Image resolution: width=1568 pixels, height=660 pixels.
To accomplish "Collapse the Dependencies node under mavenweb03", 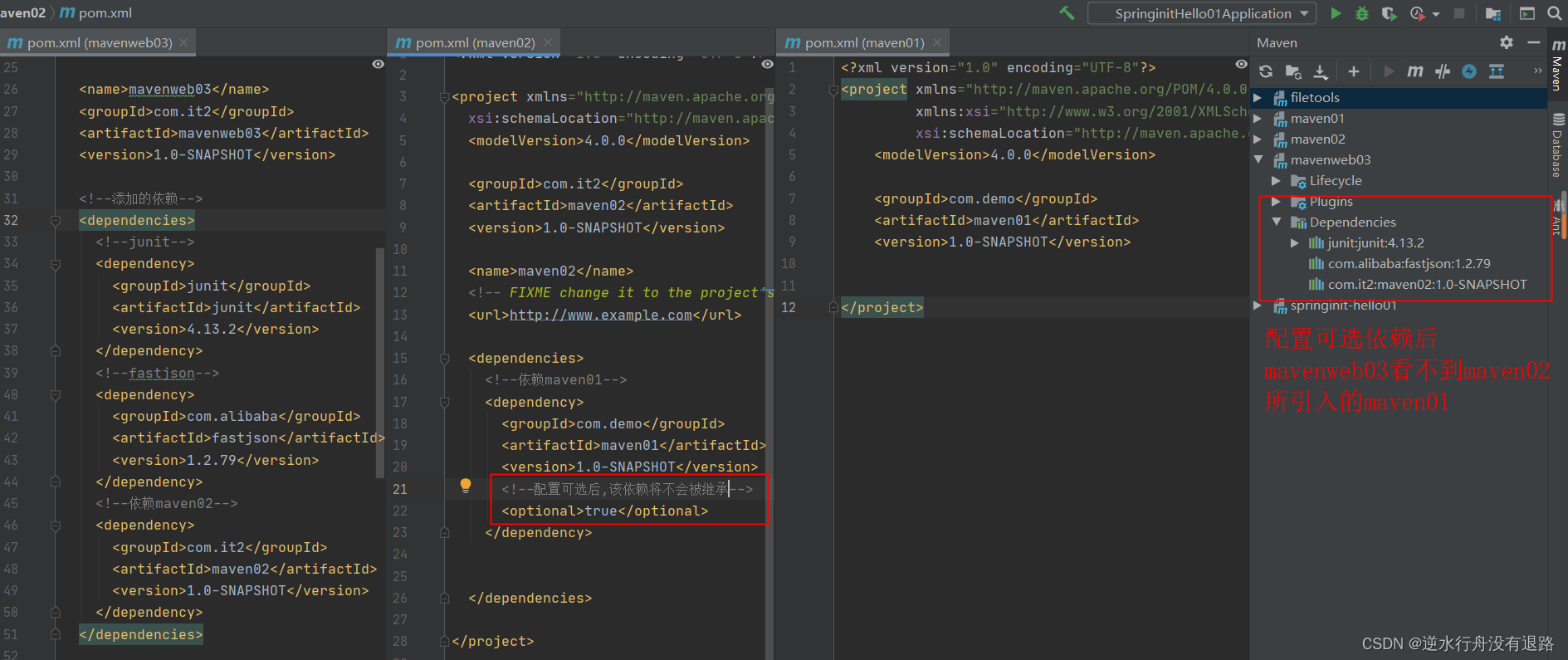I will (x=1277, y=222).
